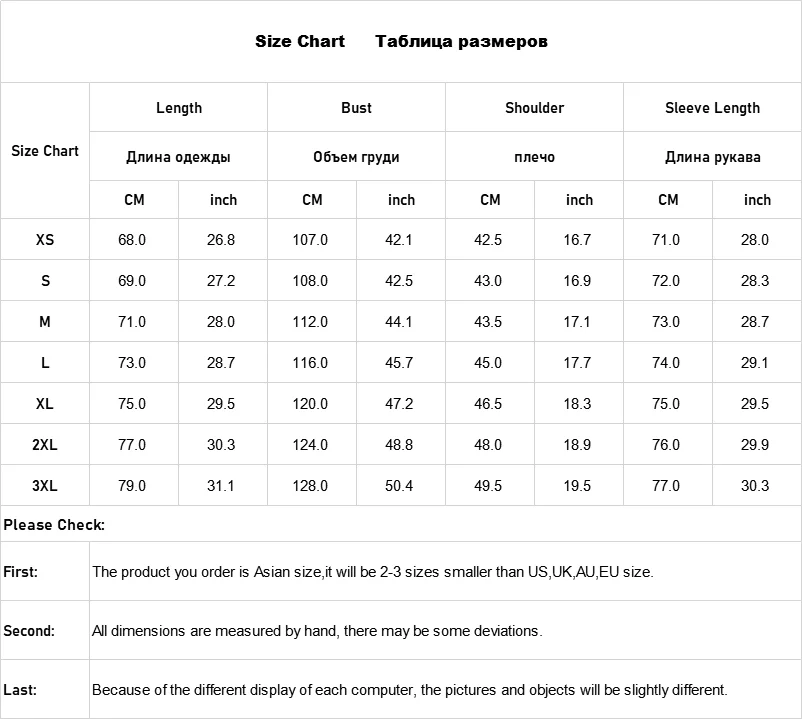Click the "плечо" subheader cell
Screen dimensions: 802x719
534,157
